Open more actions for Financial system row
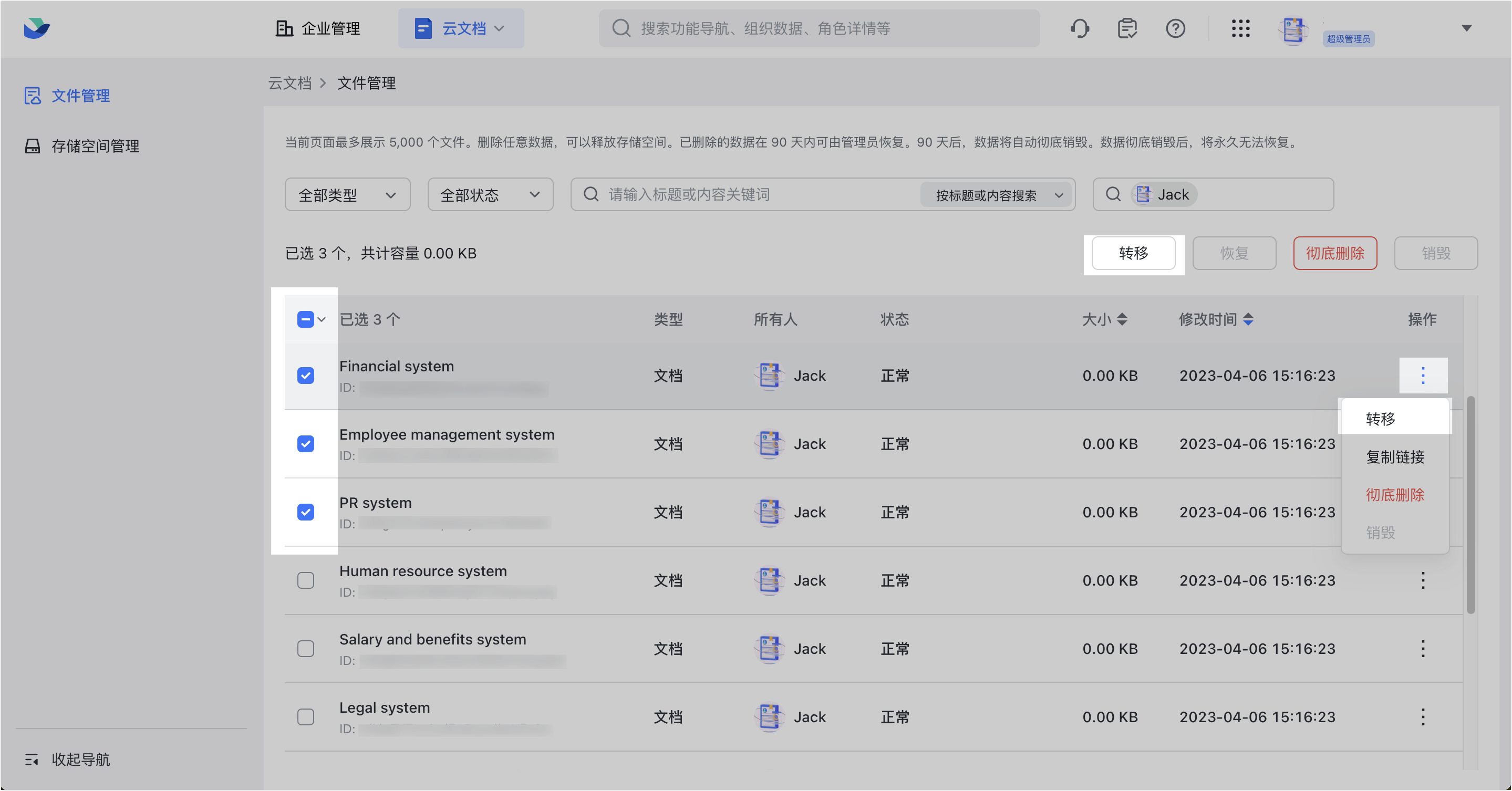Image resolution: width=1512 pixels, height=791 pixels. [1423, 376]
